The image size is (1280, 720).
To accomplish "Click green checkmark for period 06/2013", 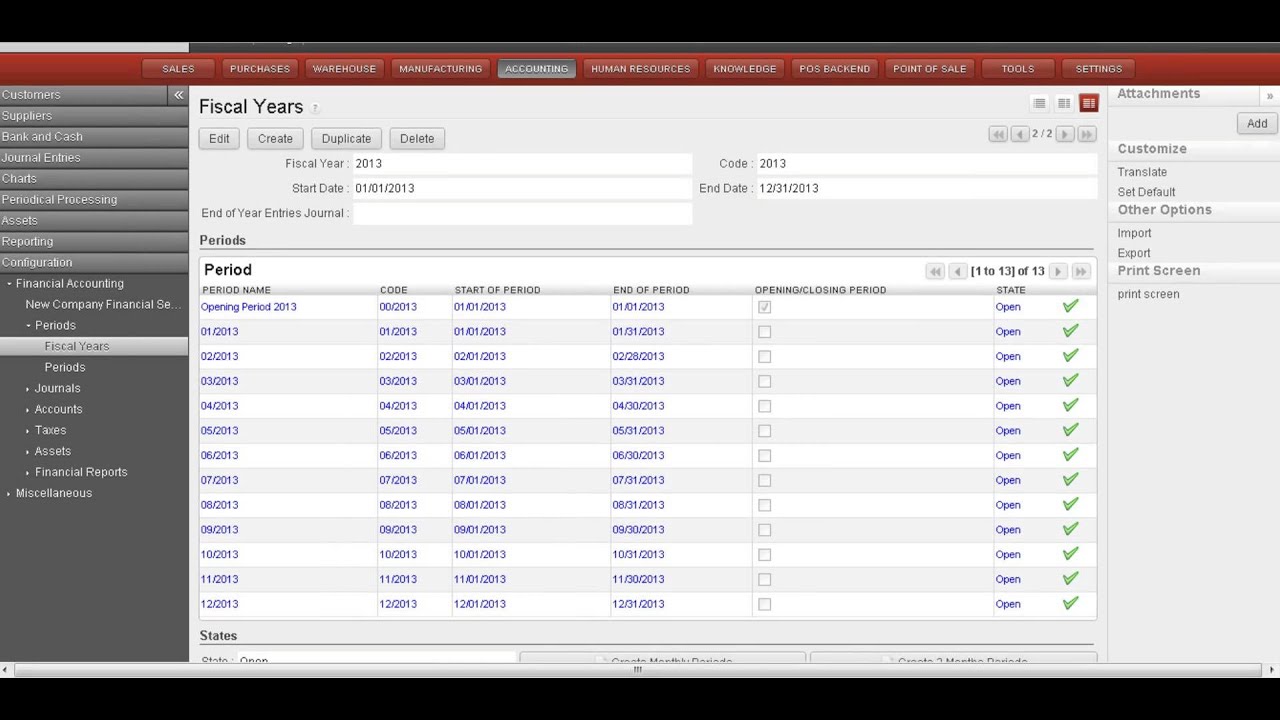I will pos(1070,454).
